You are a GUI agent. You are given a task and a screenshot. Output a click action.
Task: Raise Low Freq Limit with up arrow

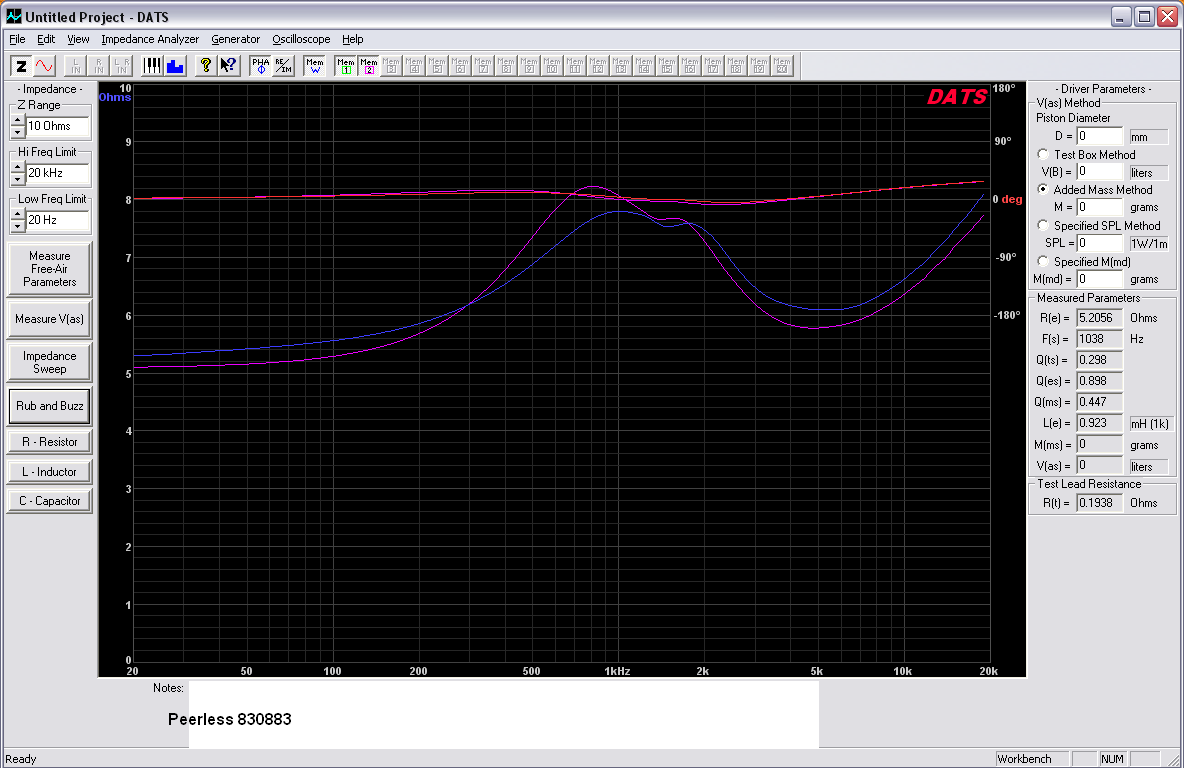[17, 214]
